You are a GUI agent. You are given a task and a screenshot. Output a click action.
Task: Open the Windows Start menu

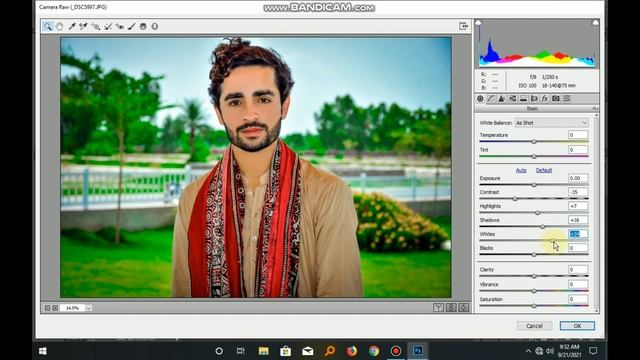pyautogui.click(x=42, y=351)
